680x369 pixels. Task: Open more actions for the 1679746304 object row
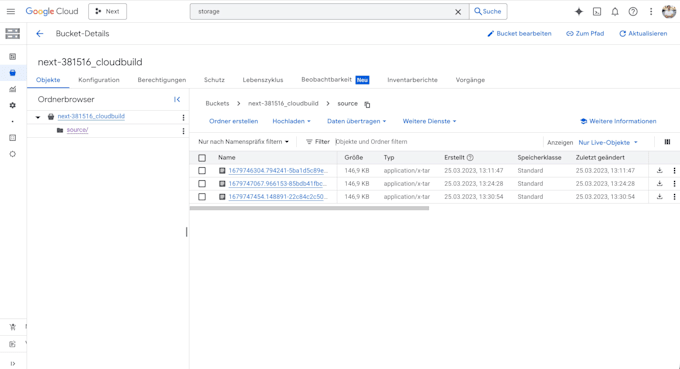[674, 171]
